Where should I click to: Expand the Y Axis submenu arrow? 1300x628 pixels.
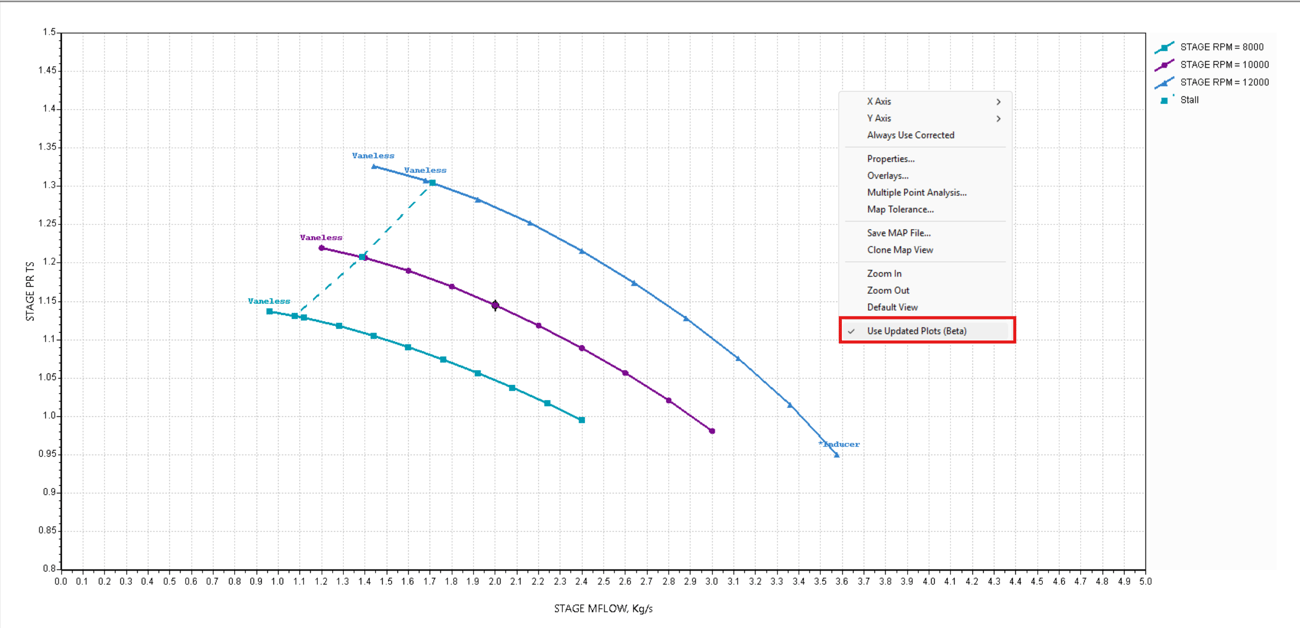pyautogui.click(x=998, y=119)
